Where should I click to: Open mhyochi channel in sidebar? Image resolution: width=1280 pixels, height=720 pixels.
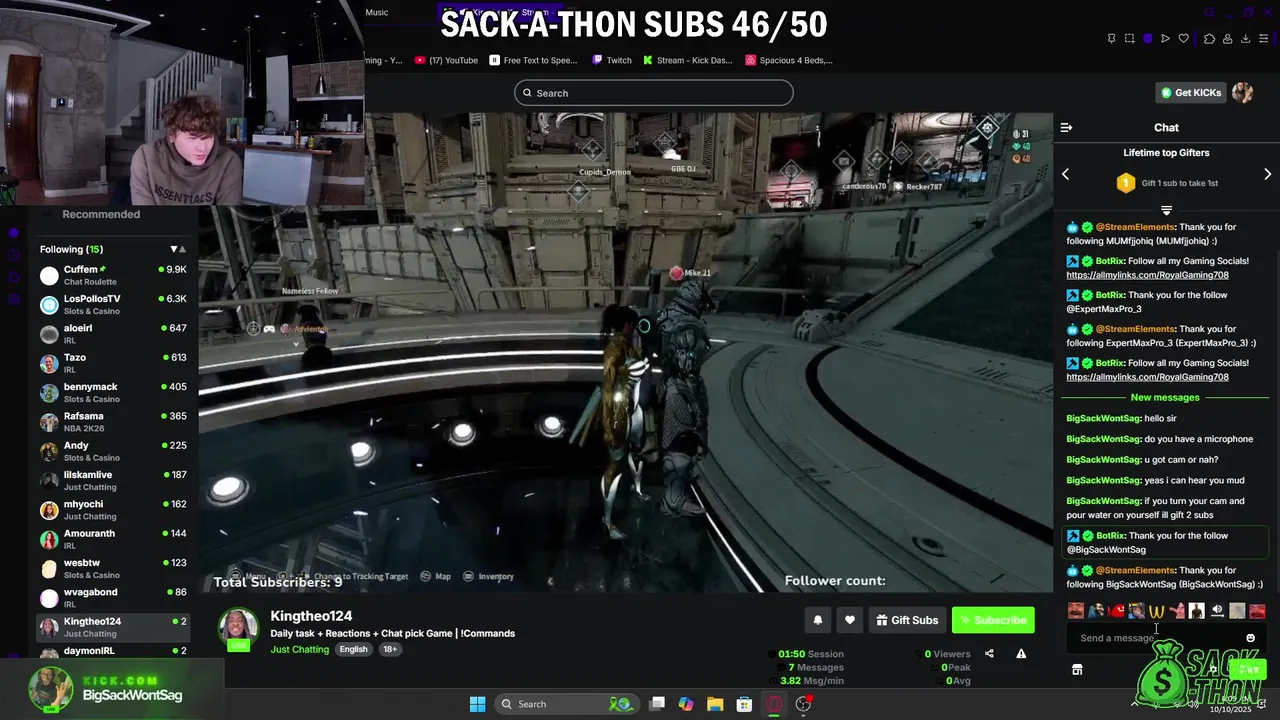[x=113, y=510]
